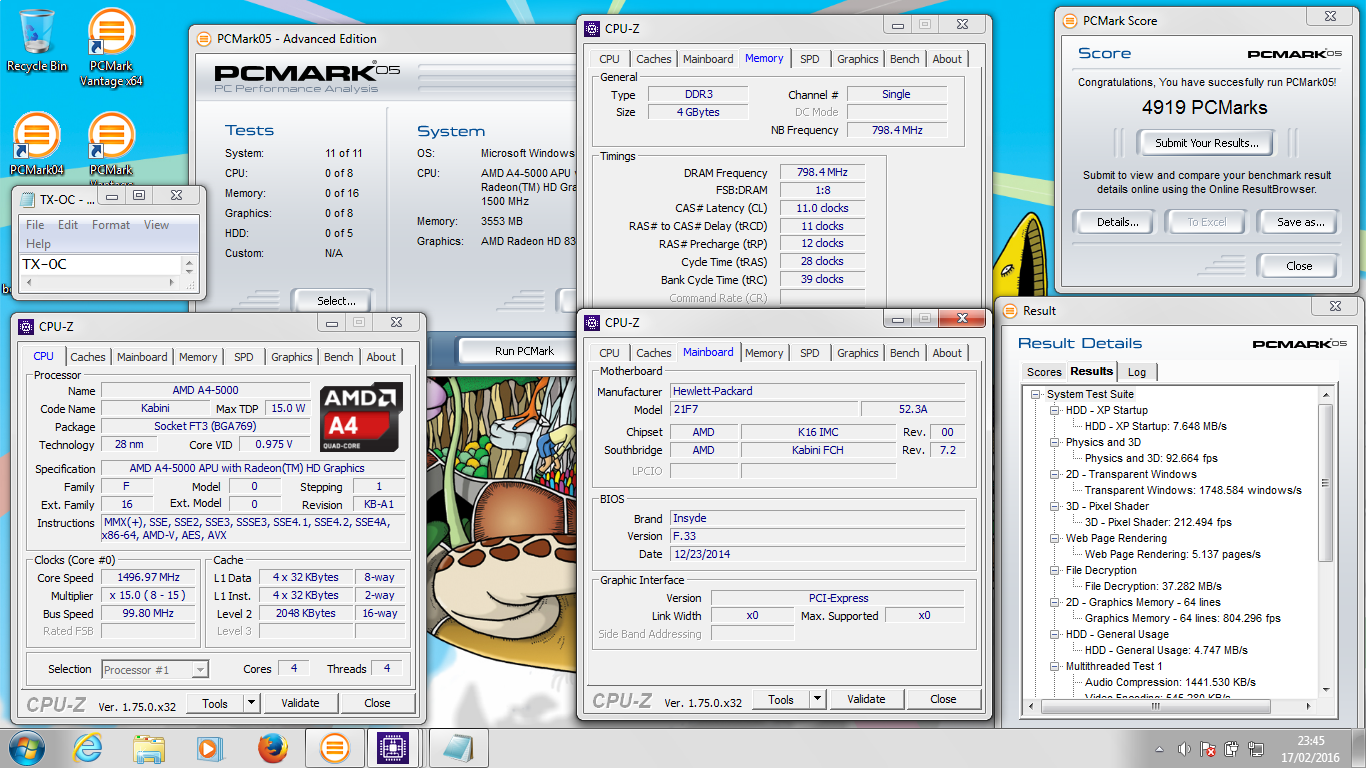This screenshot has height=768, width=1366.
Task: Open the PCMark04 desktop shortcut
Action: (x=37, y=145)
